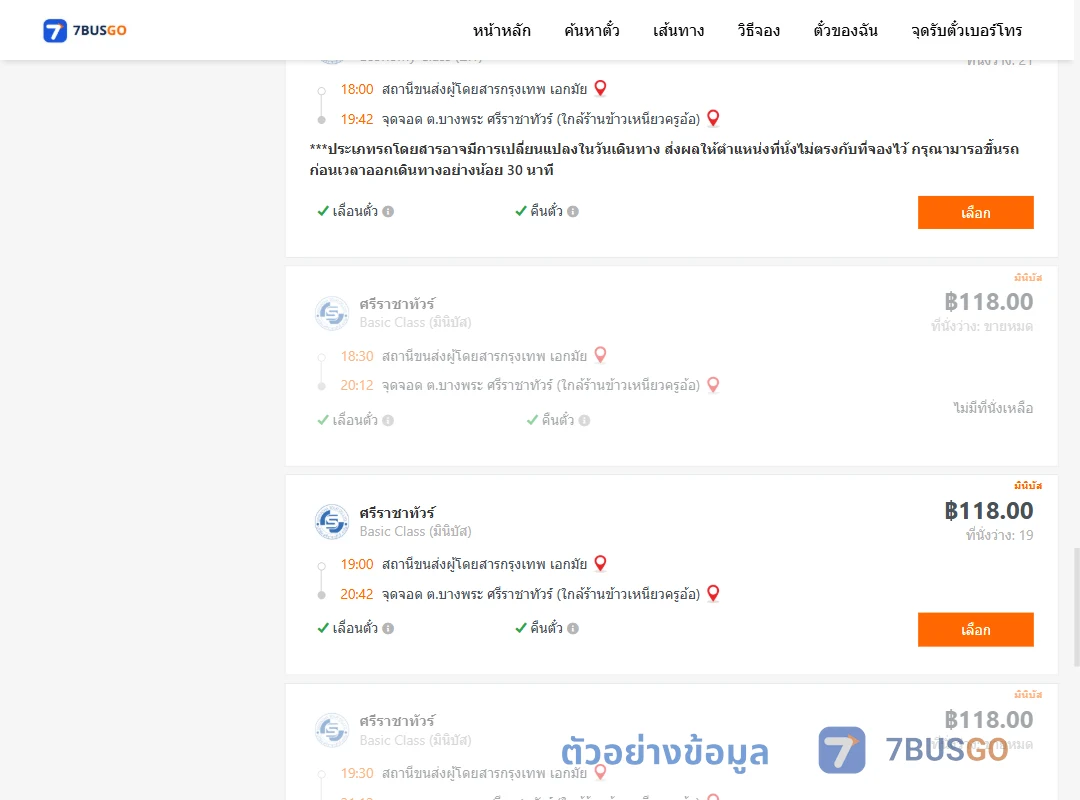Click the 20:42 arrival time
This screenshot has height=800, width=1080.
(357, 594)
